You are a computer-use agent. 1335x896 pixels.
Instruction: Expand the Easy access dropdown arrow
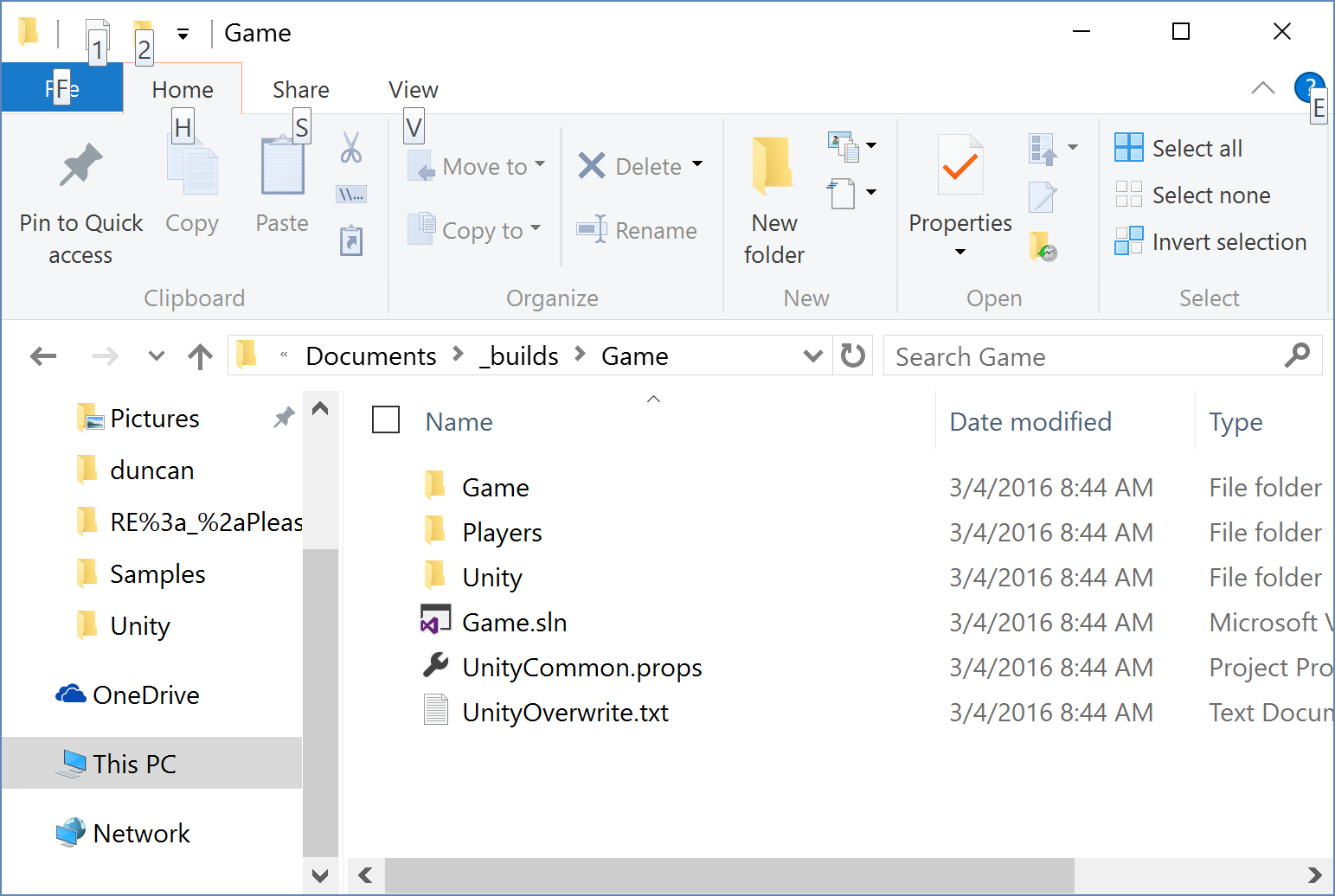point(871,192)
